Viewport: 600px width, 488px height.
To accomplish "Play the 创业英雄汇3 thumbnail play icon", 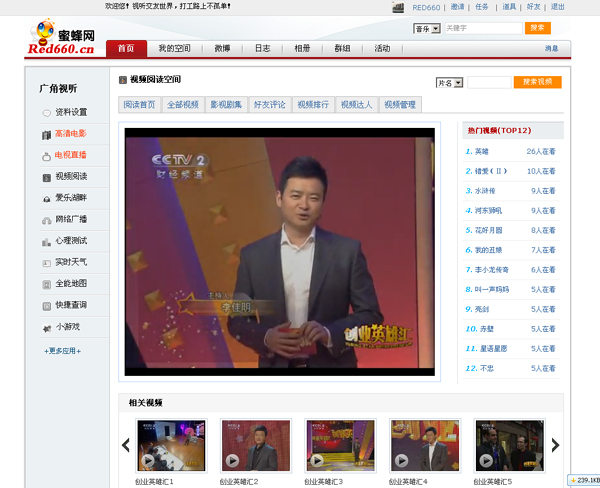I will click(x=316, y=460).
